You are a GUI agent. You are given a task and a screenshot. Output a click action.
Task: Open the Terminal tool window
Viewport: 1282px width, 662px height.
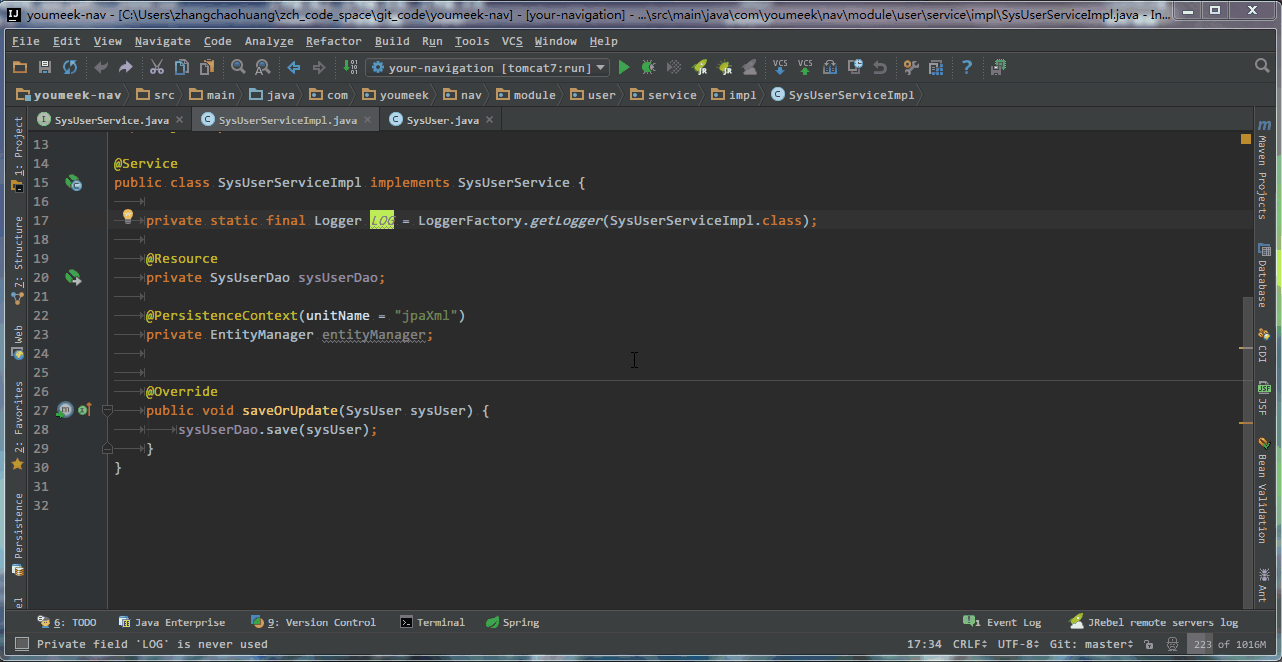[432, 622]
